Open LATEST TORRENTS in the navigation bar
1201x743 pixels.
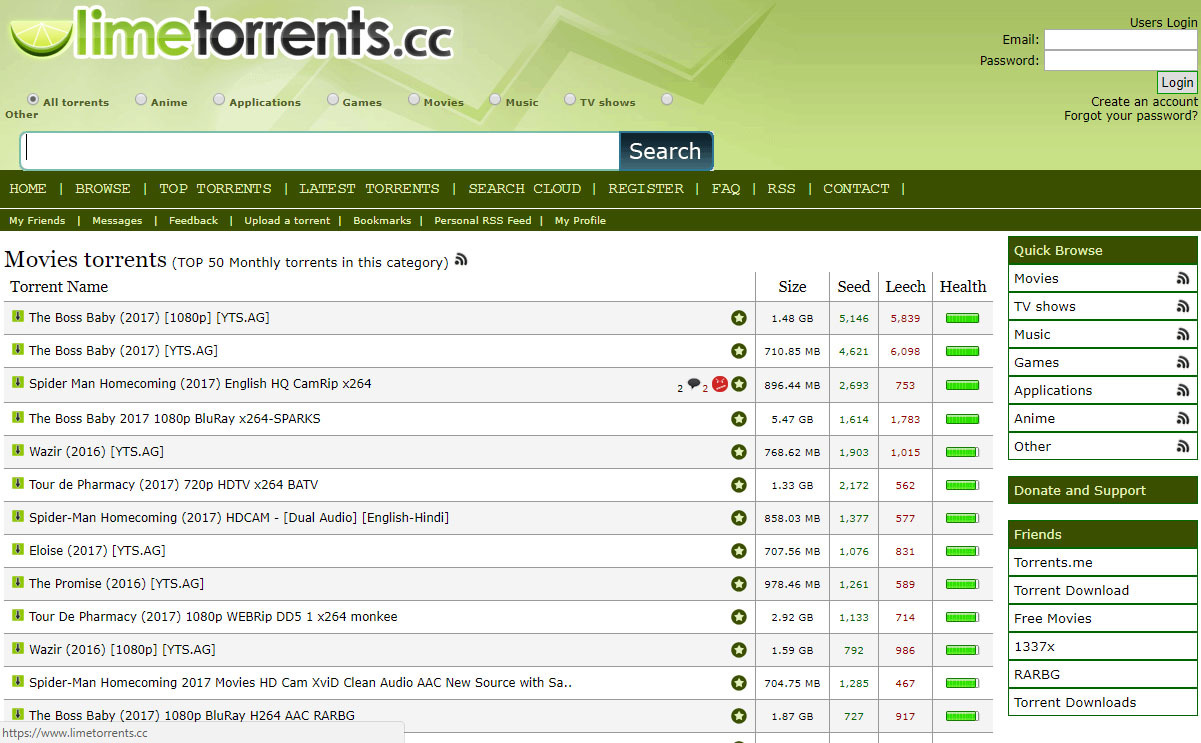tap(369, 188)
